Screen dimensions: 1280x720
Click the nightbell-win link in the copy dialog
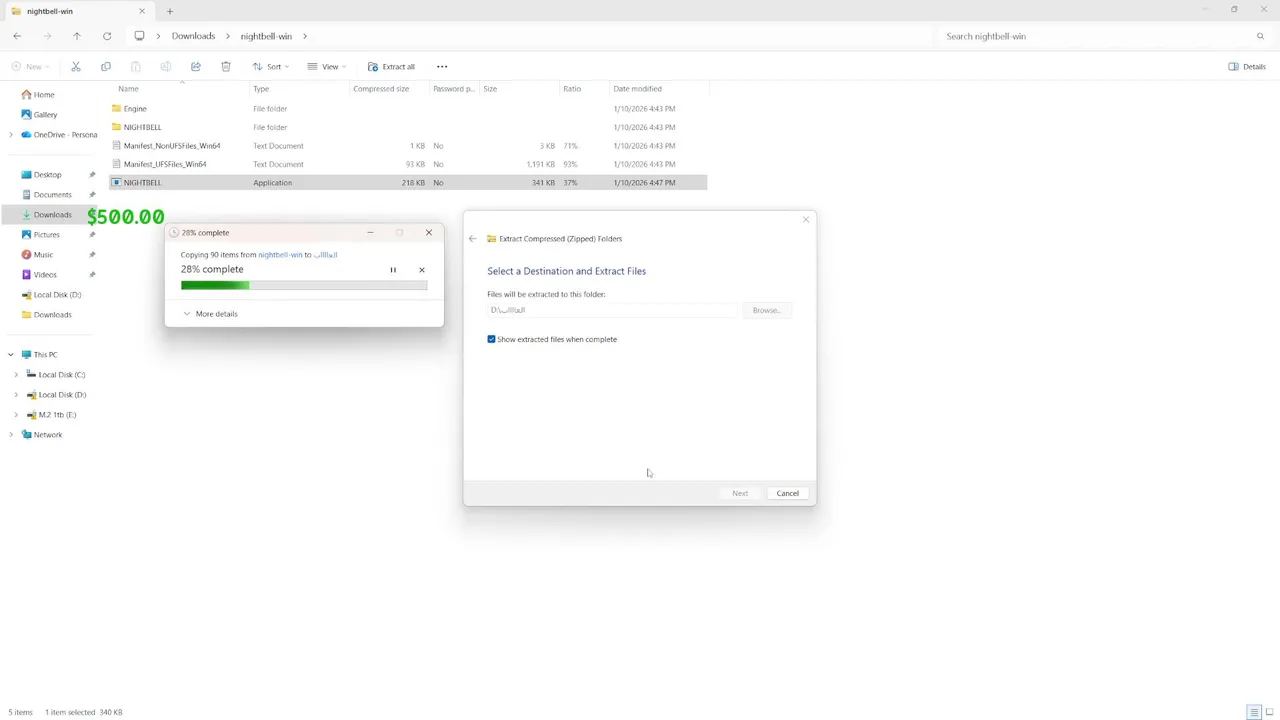pos(280,255)
